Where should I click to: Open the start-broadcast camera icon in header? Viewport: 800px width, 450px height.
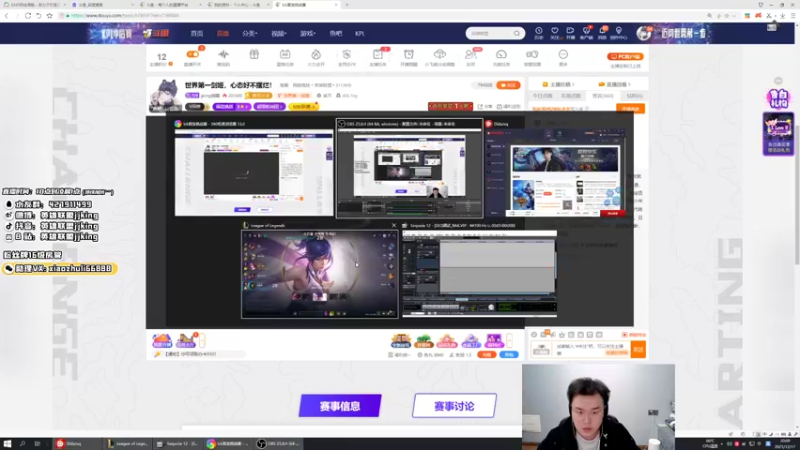[x=570, y=33]
